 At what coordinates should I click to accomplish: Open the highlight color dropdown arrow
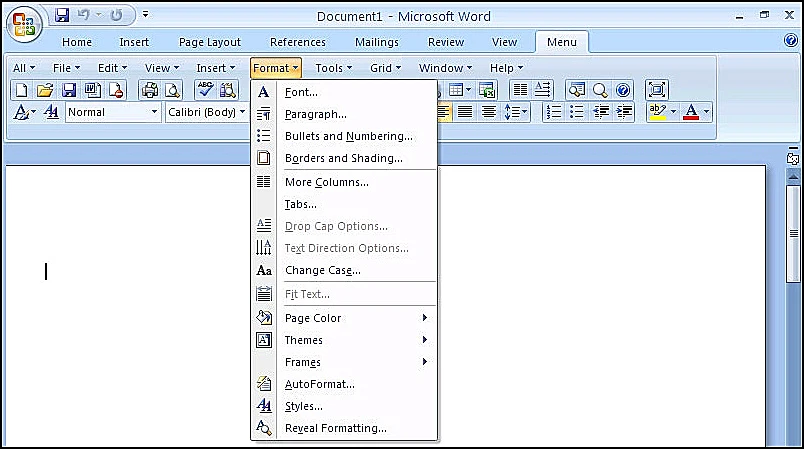tap(673, 112)
